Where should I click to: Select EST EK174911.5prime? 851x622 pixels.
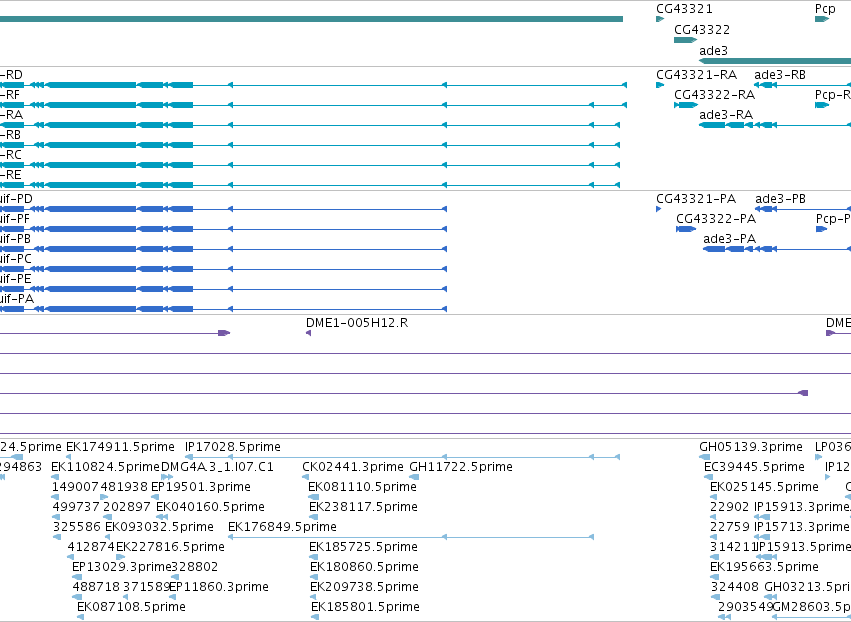[x=120, y=447]
